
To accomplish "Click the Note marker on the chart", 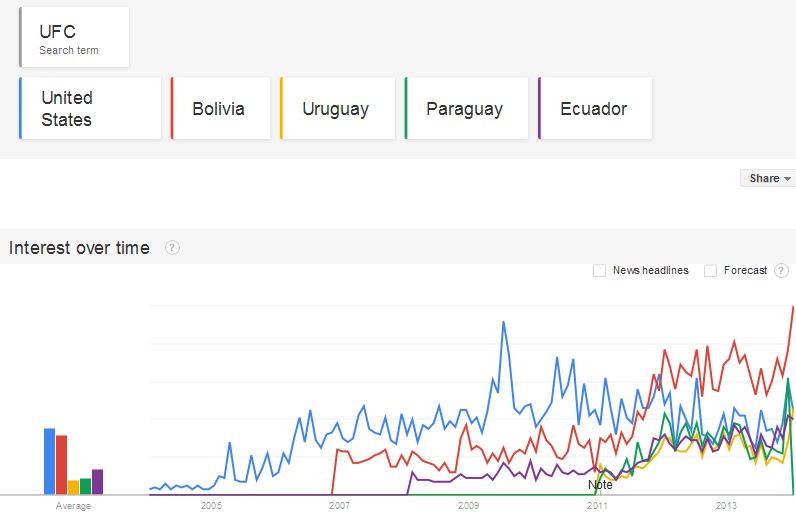I will (x=600, y=485).
